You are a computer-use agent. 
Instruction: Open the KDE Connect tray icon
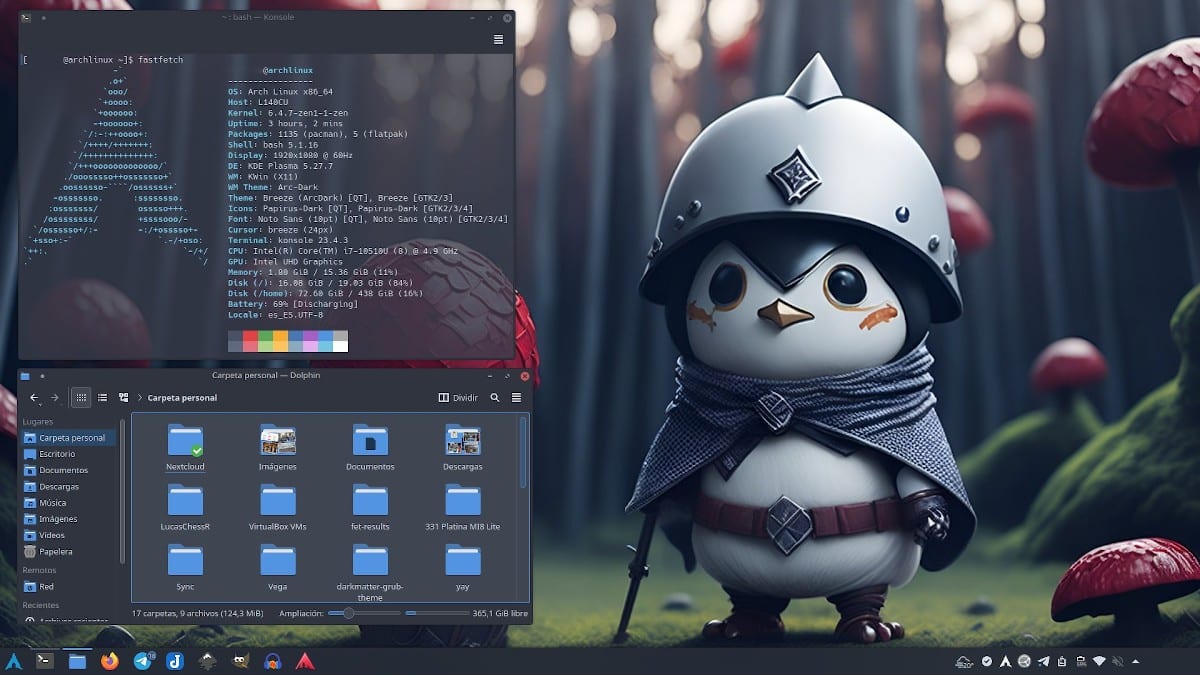point(1025,661)
